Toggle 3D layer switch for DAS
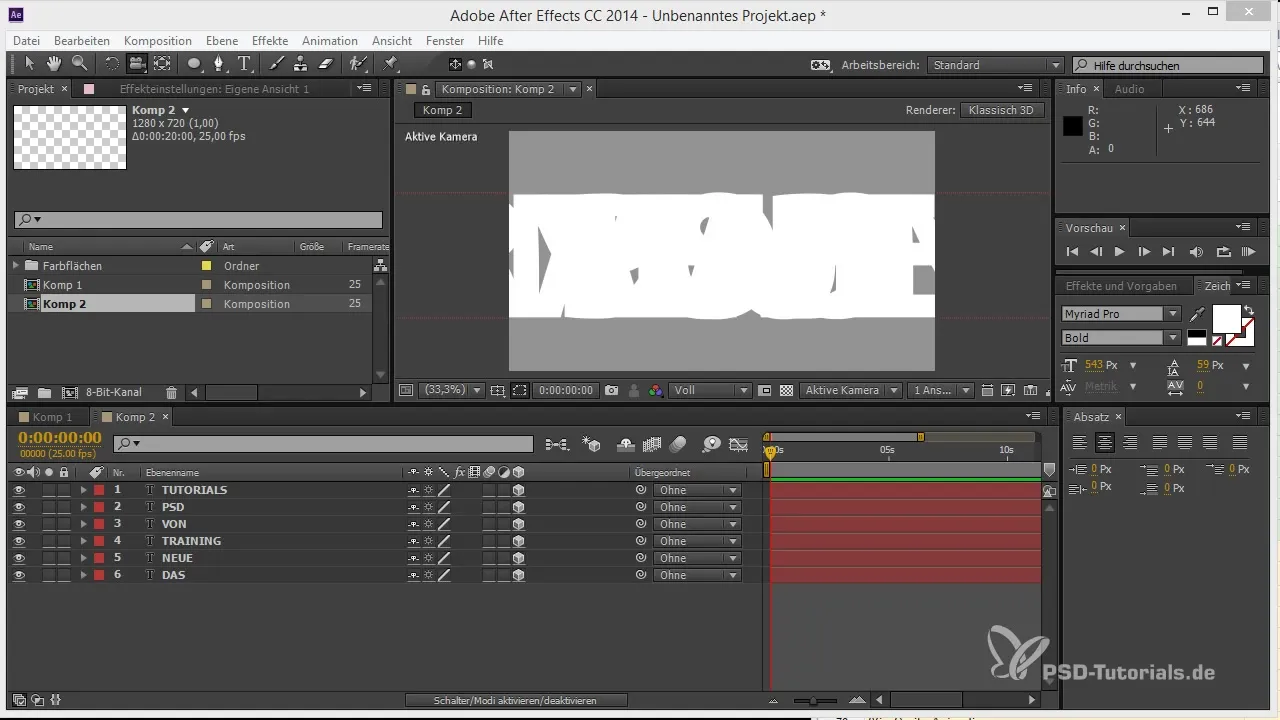The width and height of the screenshot is (1280, 720). pyautogui.click(x=519, y=575)
